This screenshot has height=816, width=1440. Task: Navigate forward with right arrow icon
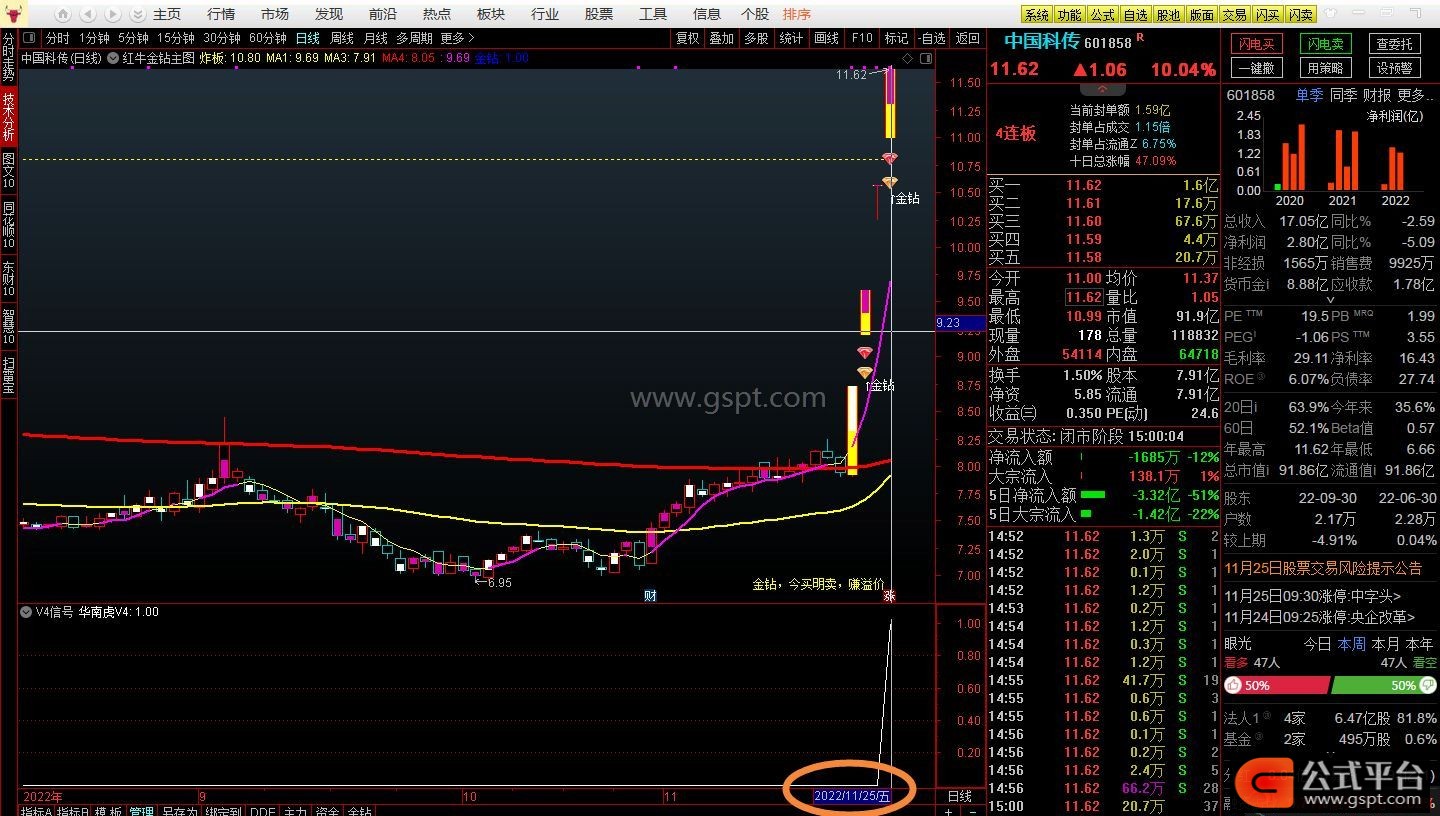coord(112,14)
